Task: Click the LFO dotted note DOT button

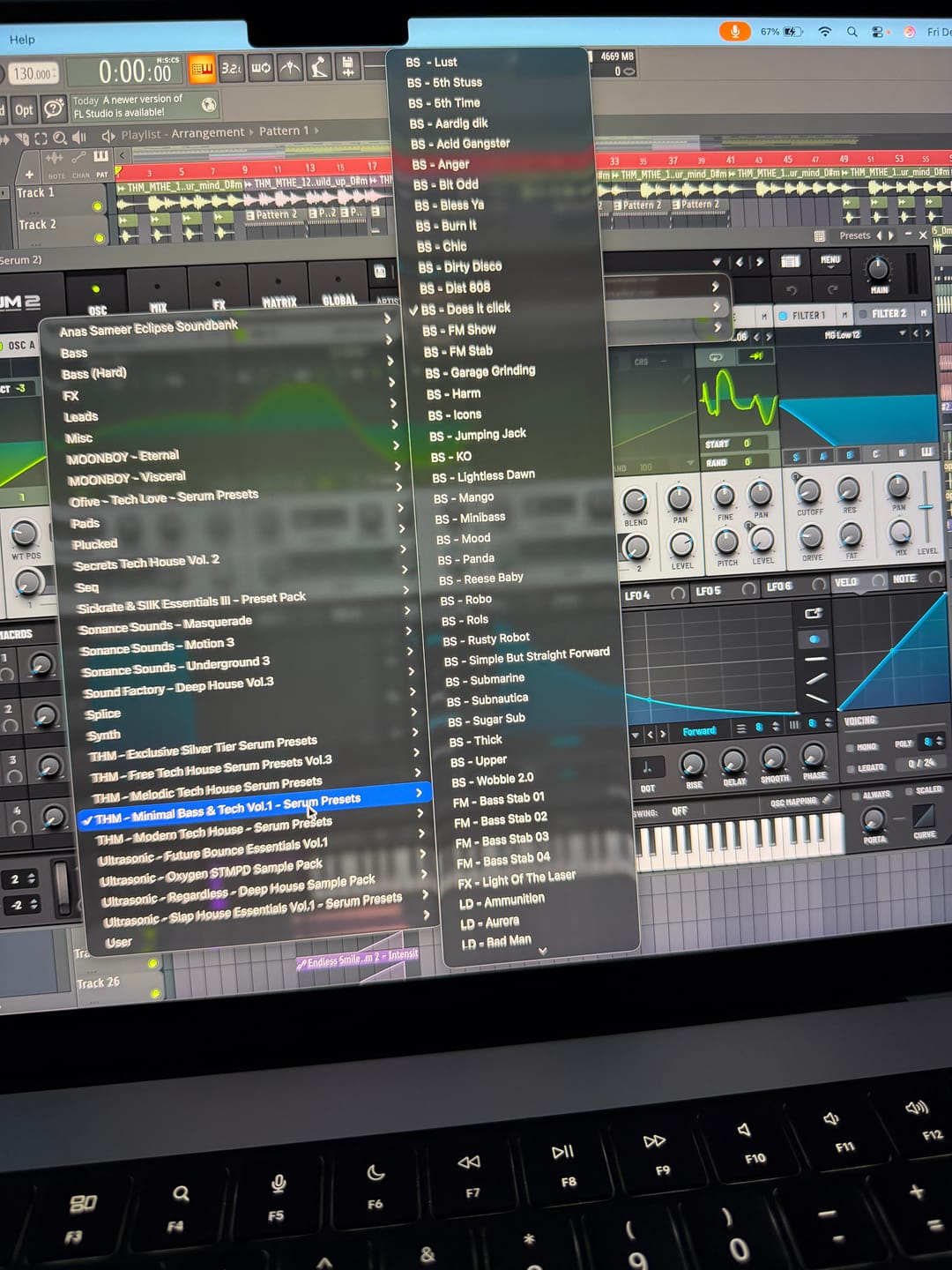Action: coord(648,767)
